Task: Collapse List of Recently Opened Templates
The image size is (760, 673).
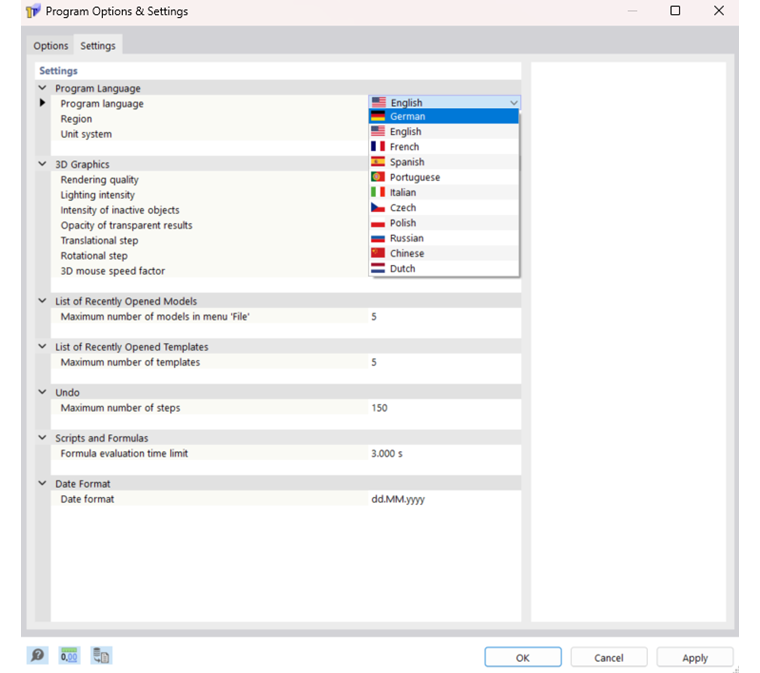Action: click(x=43, y=346)
